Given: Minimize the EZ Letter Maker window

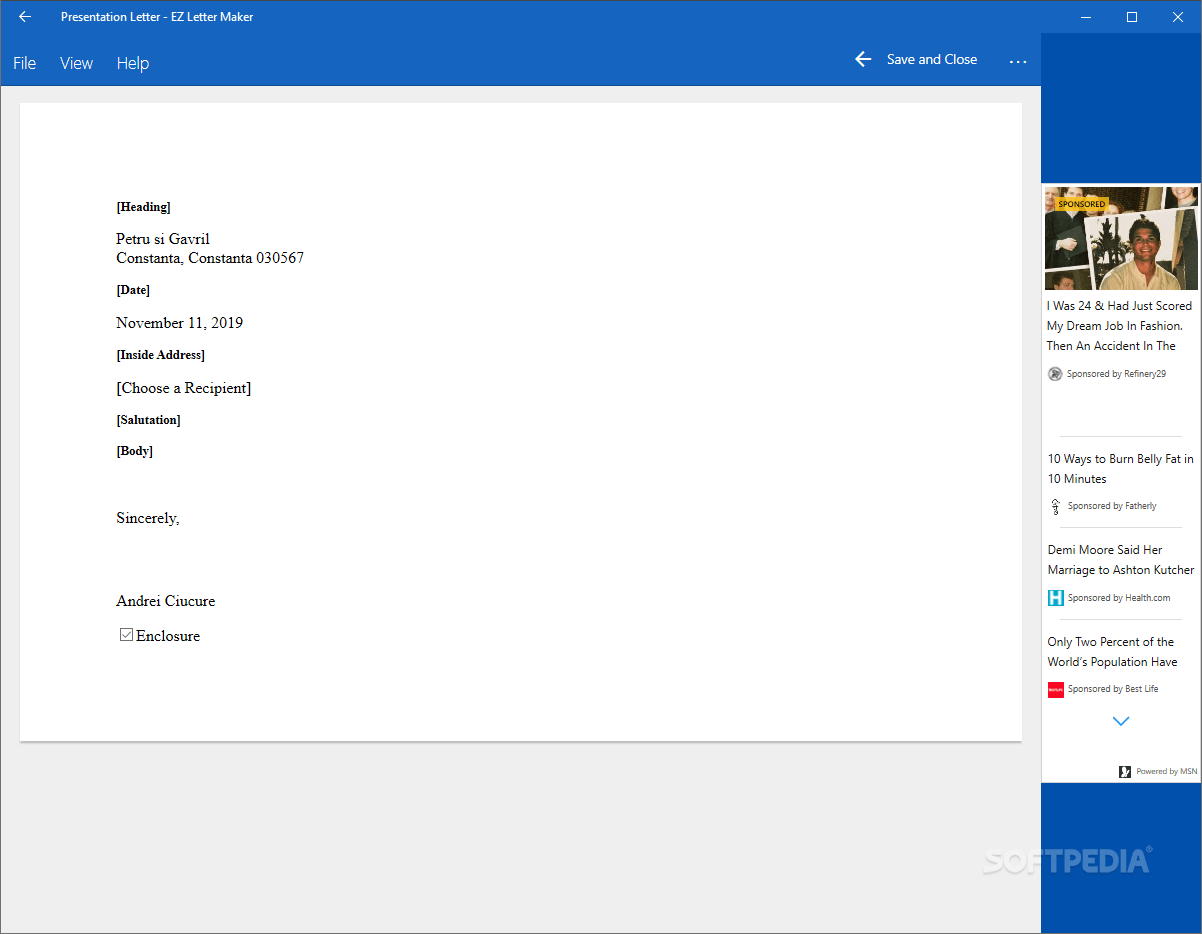Looking at the screenshot, I should pos(1086,17).
